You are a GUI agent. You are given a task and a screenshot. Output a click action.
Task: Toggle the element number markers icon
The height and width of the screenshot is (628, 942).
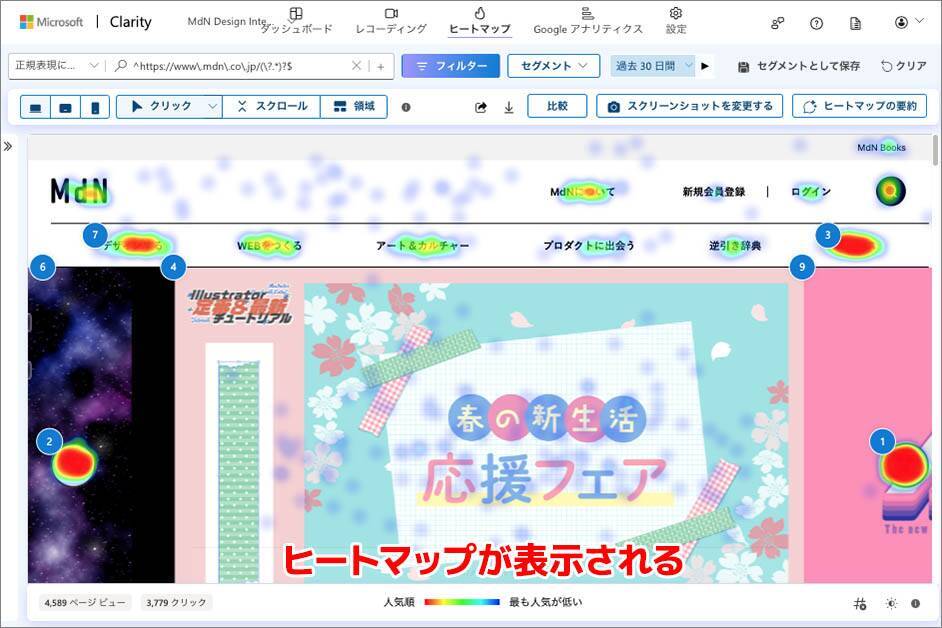click(x=860, y=603)
